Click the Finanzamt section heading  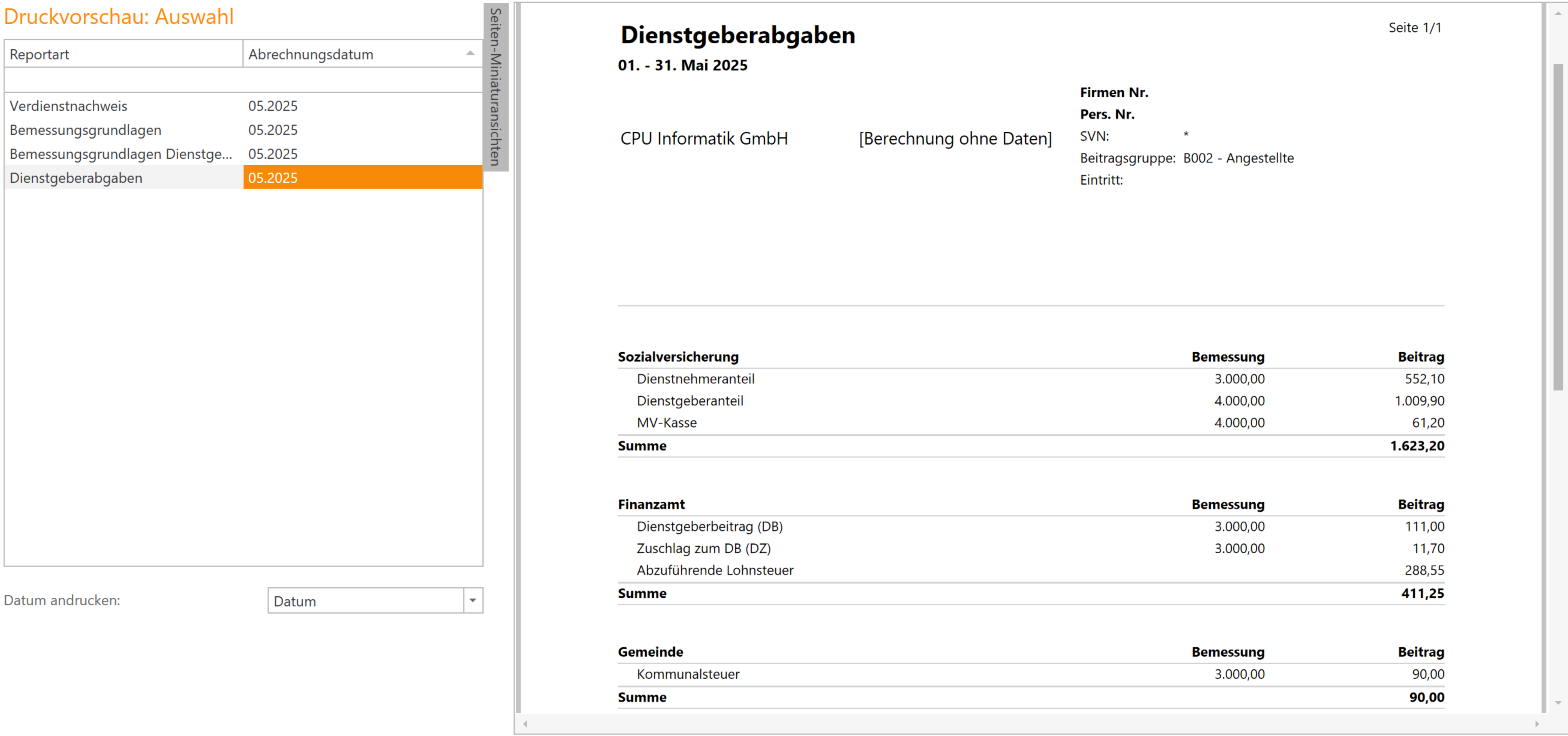[x=651, y=505]
